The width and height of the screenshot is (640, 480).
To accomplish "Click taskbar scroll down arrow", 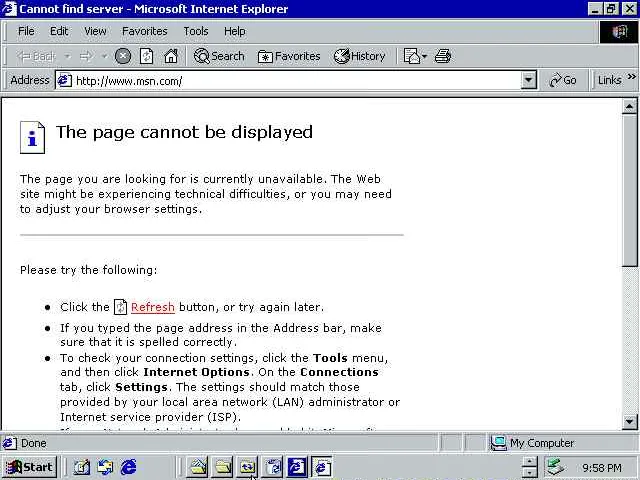I will coord(529,472).
